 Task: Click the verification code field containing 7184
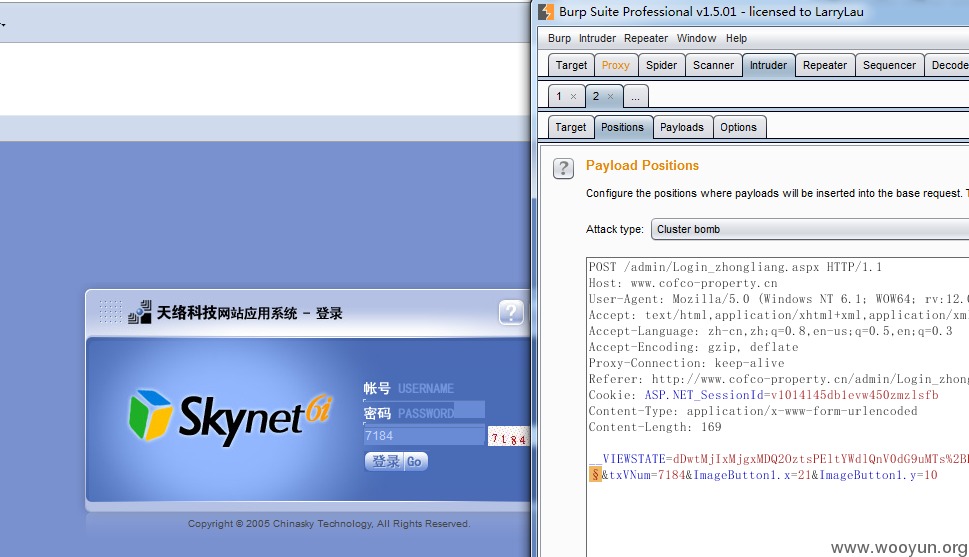coord(424,436)
